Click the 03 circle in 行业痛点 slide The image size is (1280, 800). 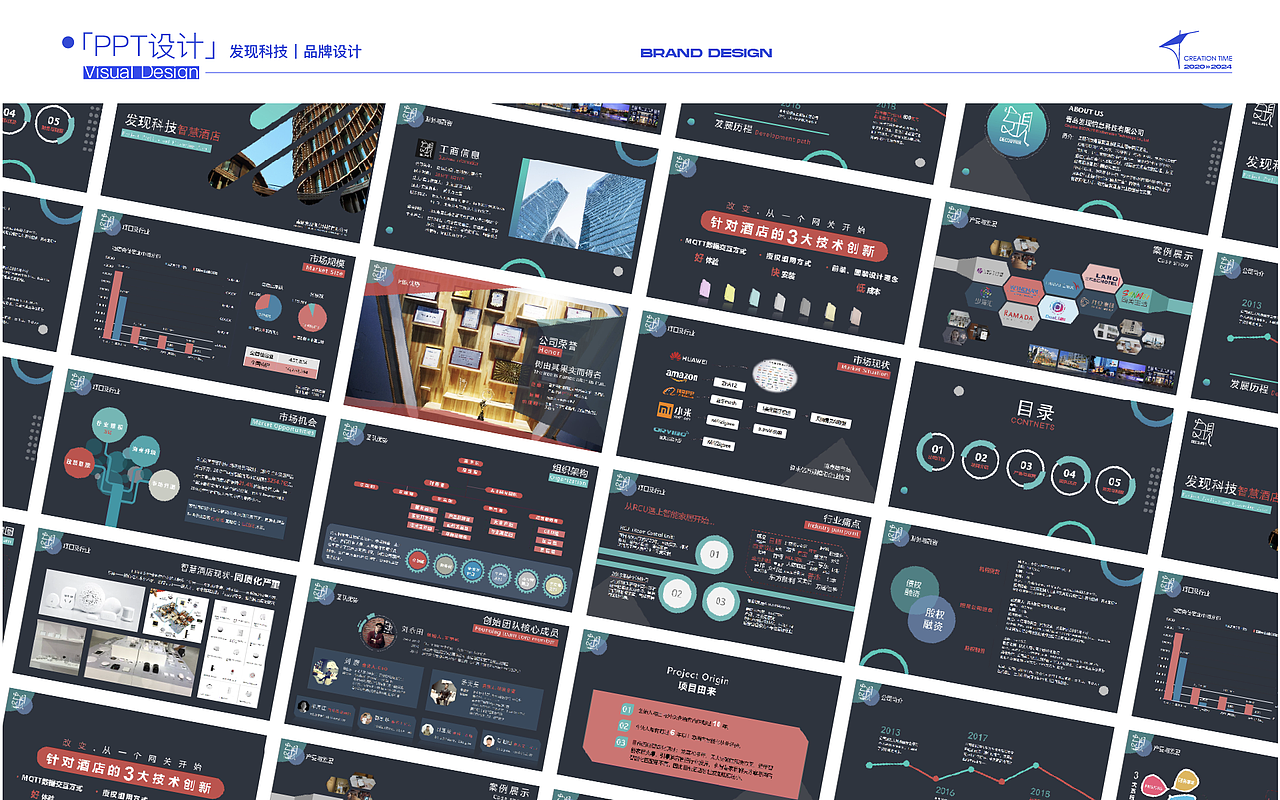click(x=720, y=601)
